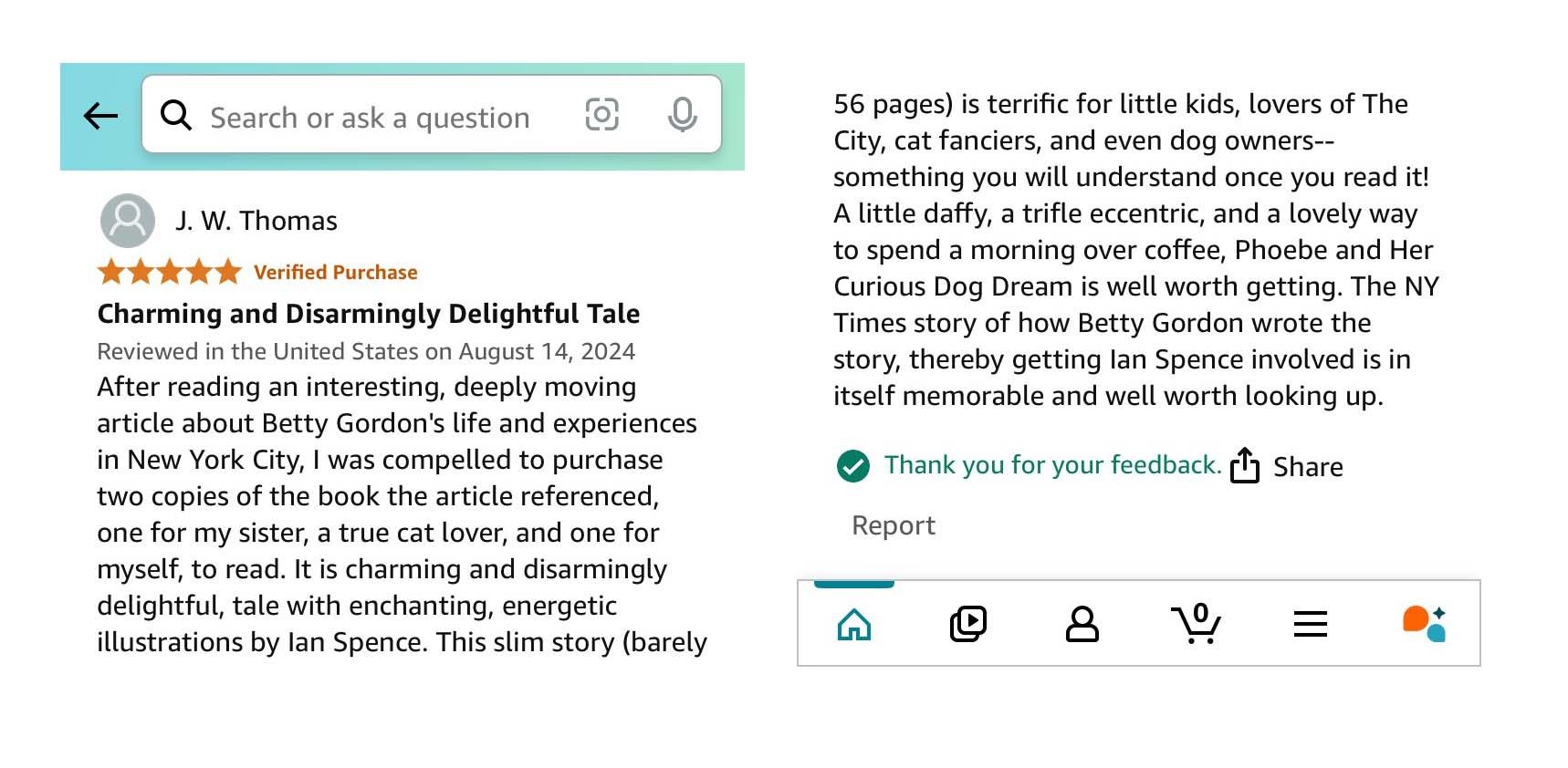Click 'Thank you for your feedback' text
Image resolution: width=1568 pixels, height=768 pixels.
point(1051,465)
